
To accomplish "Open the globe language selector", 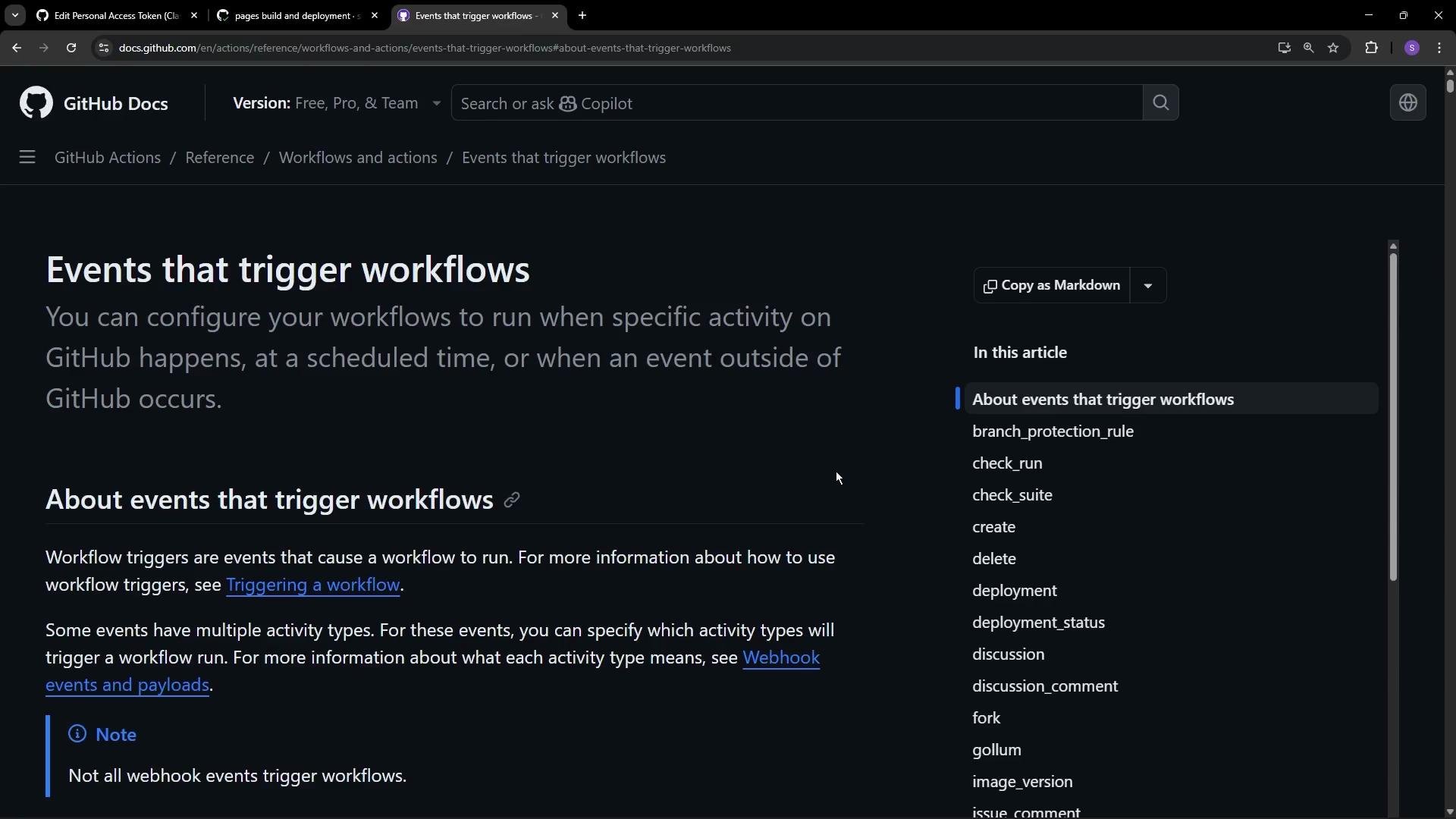I will 1407,102.
